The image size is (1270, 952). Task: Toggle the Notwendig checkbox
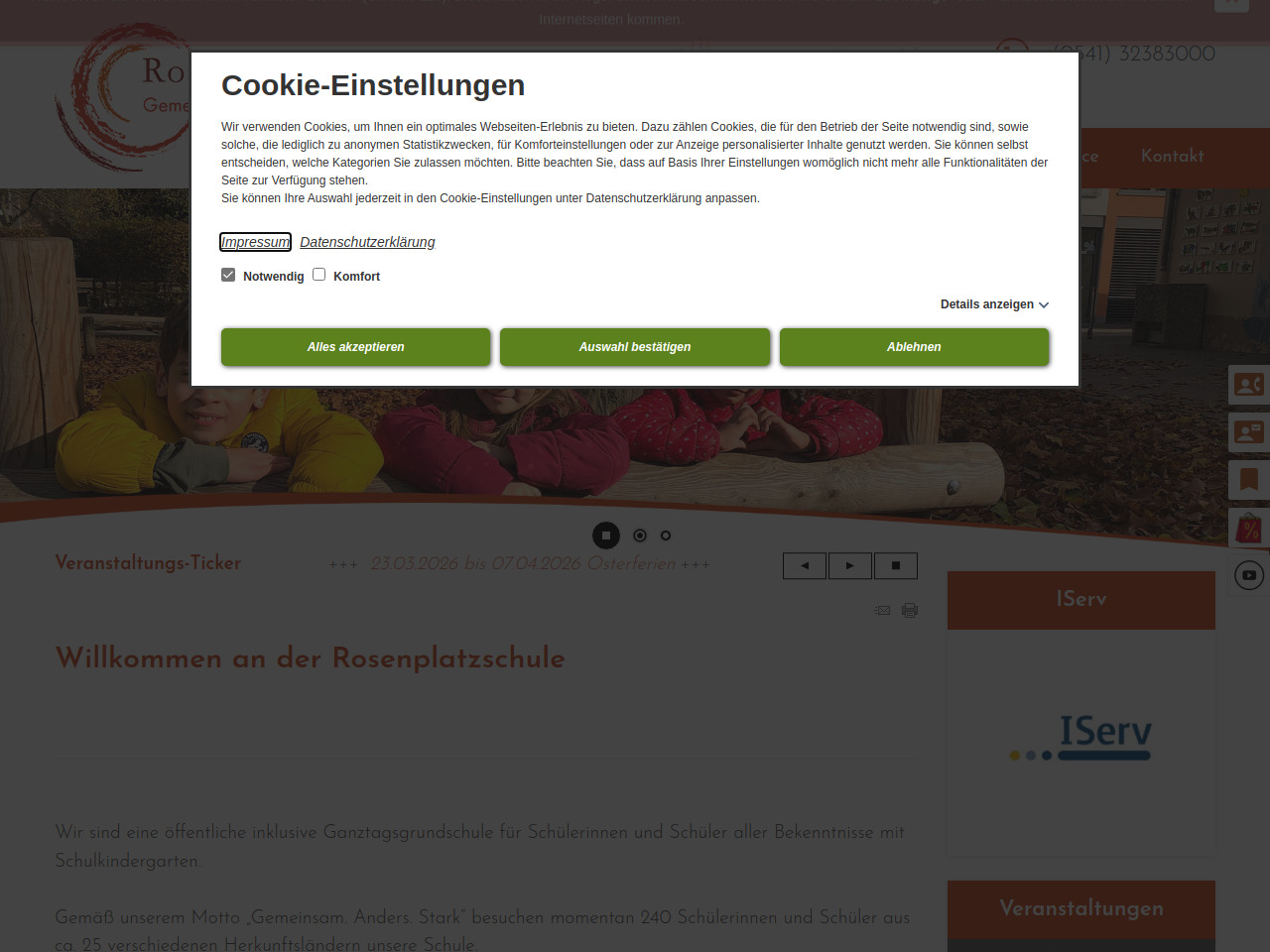pos(228,275)
